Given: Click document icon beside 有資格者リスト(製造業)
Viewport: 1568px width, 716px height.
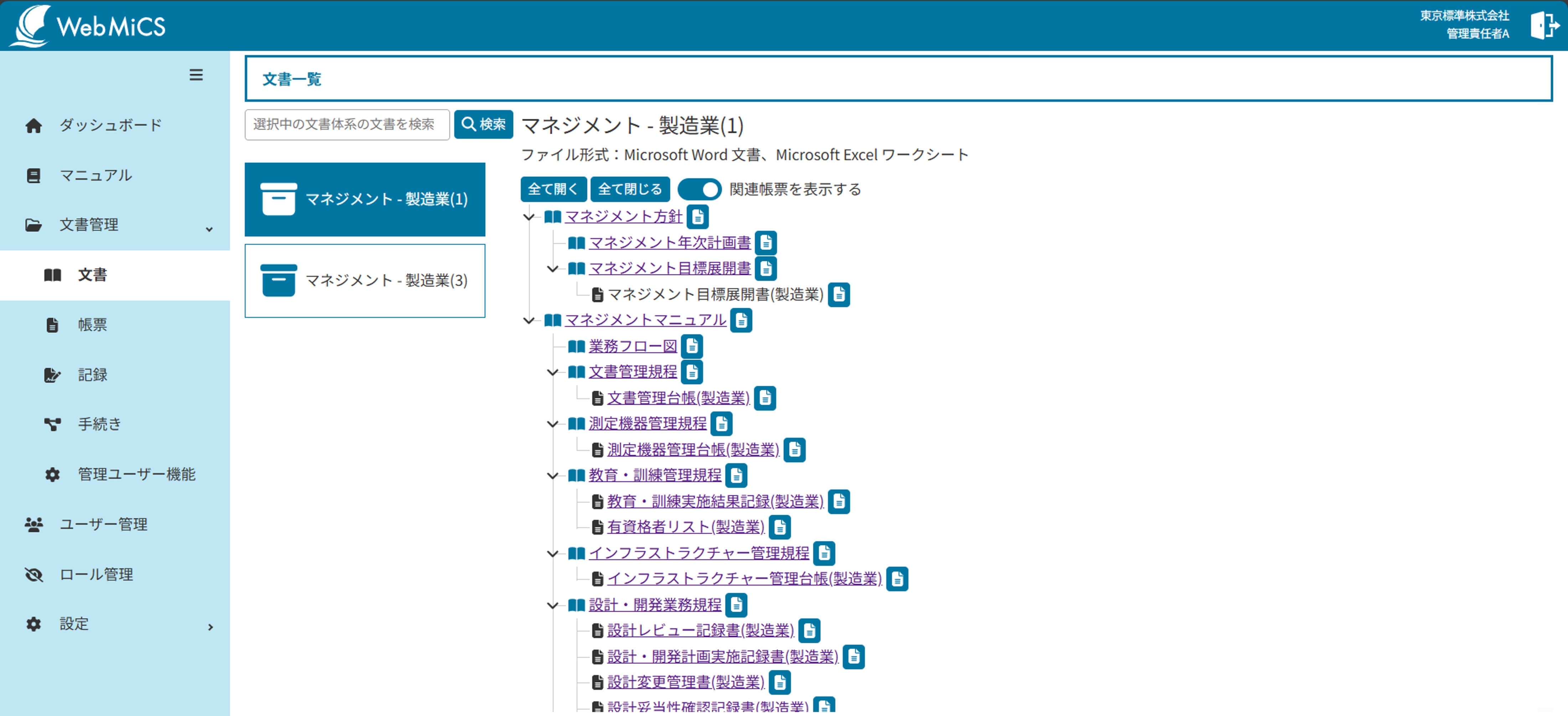Looking at the screenshot, I should (x=779, y=527).
